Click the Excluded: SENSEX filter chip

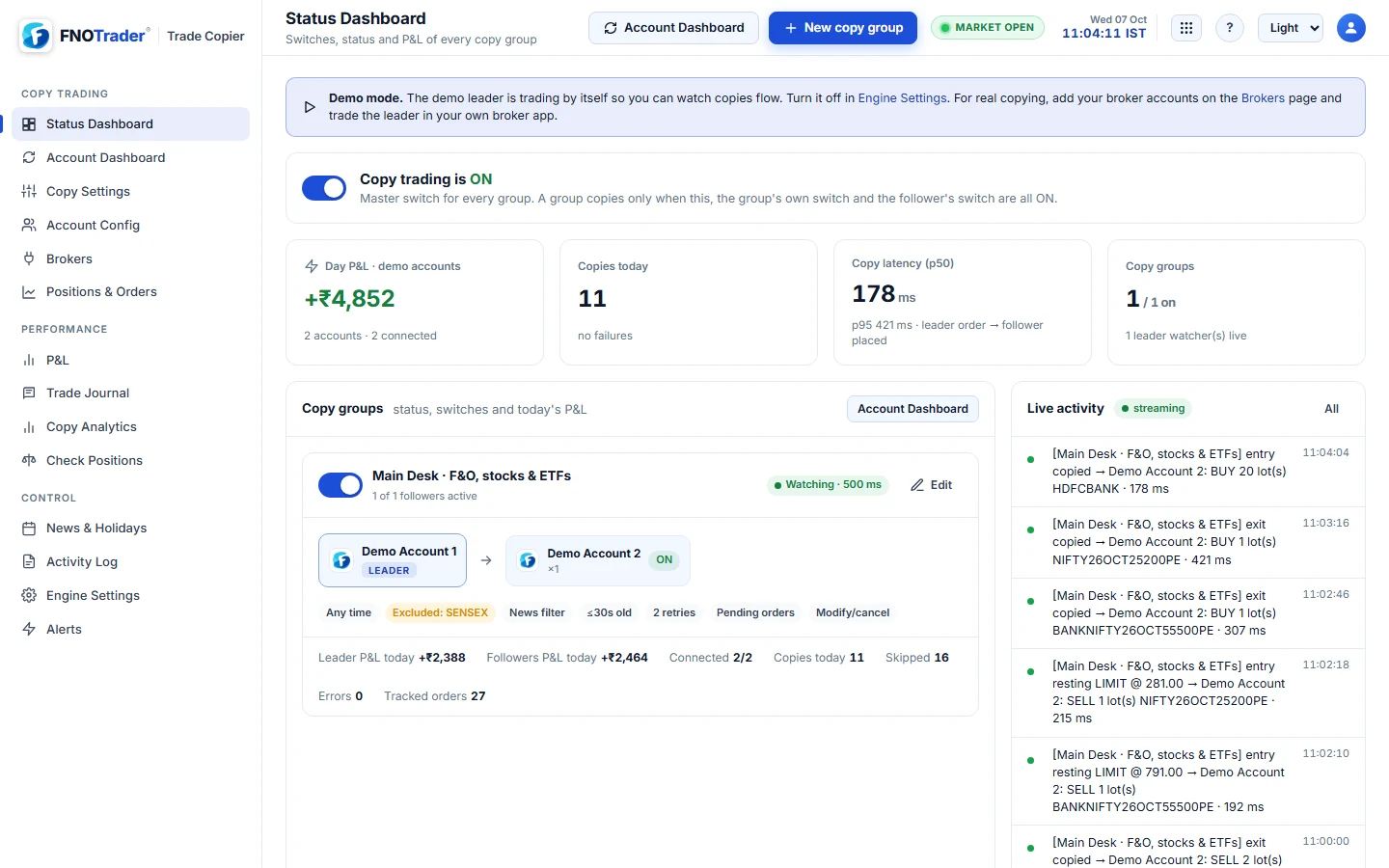click(440, 612)
